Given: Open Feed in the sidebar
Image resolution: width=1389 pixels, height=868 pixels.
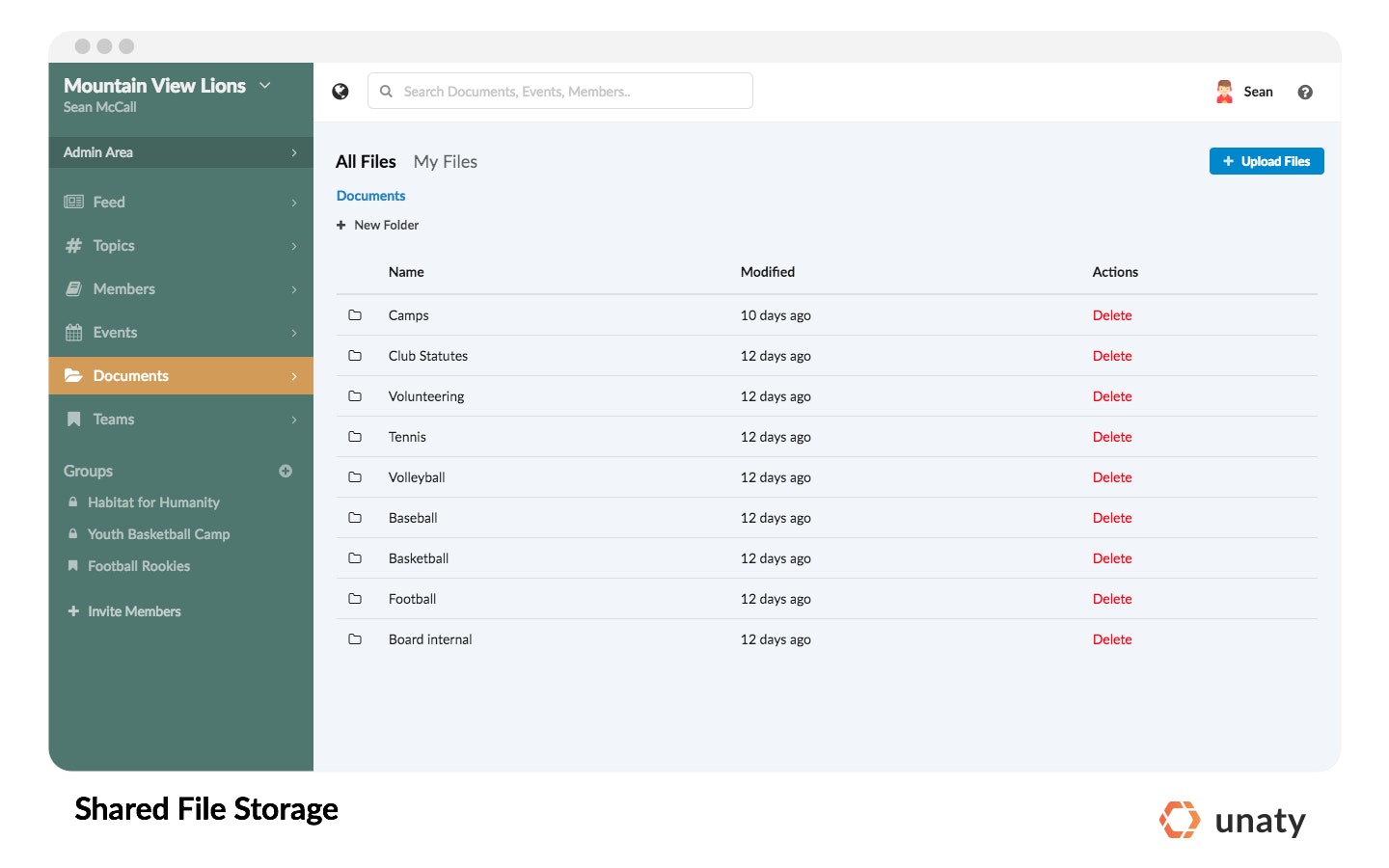Looking at the screenshot, I should tap(181, 202).
